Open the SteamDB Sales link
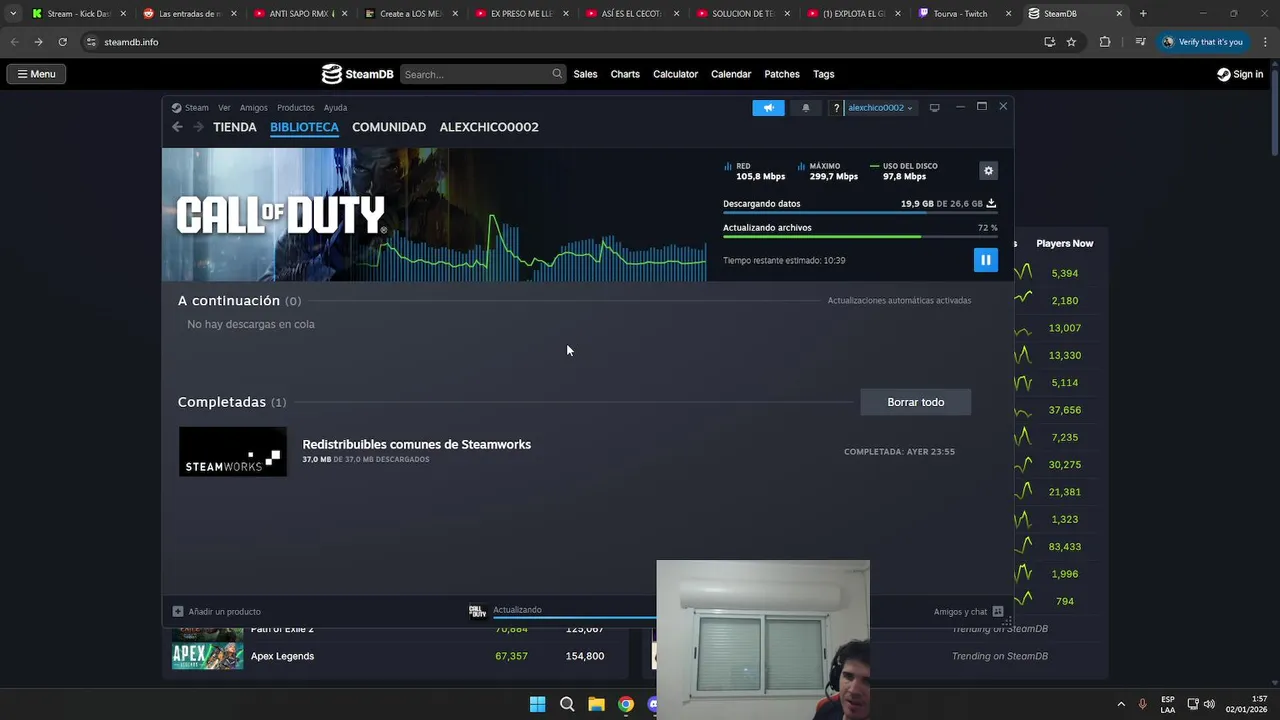The width and height of the screenshot is (1280, 720). [x=585, y=74]
